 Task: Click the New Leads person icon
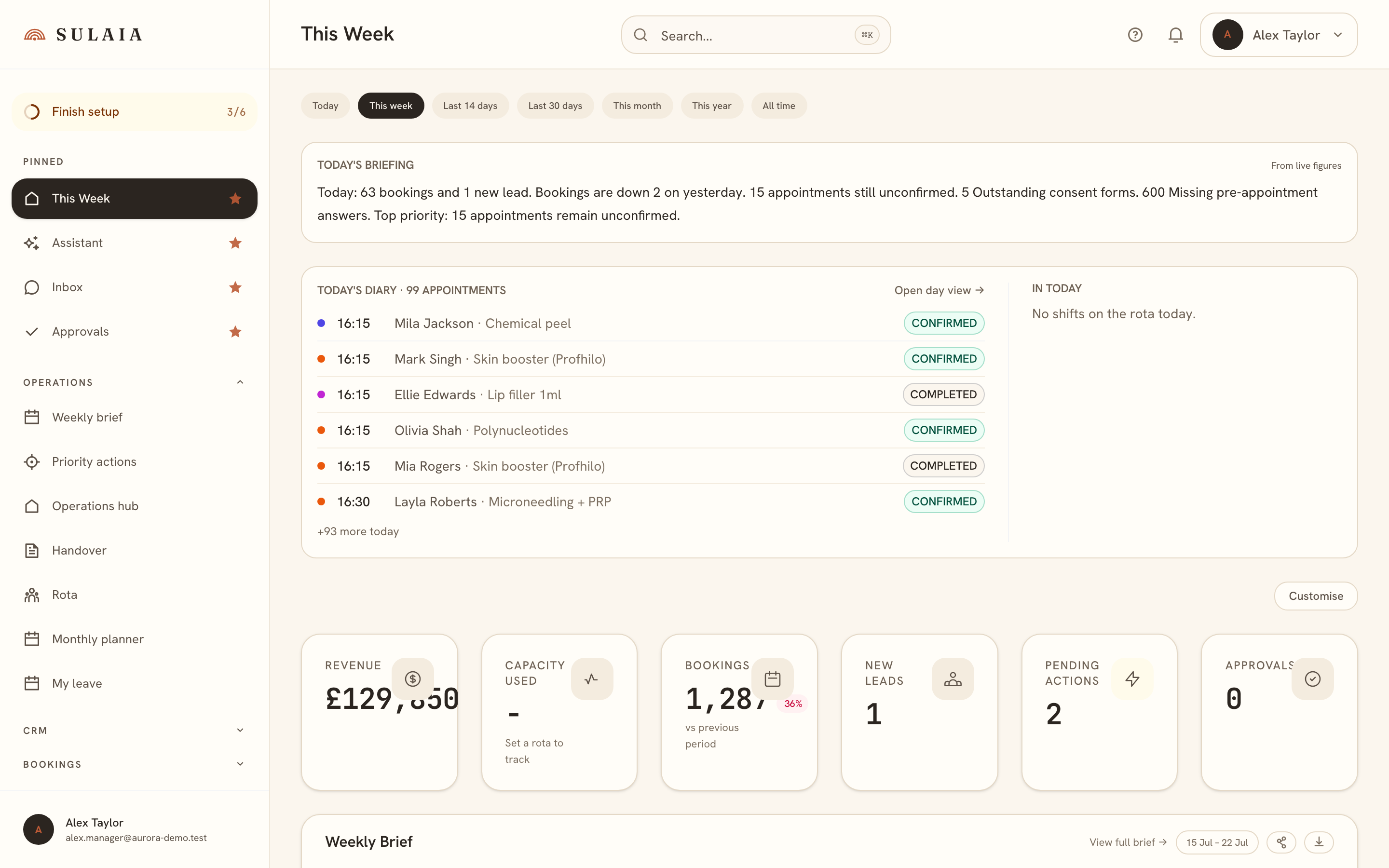953,678
